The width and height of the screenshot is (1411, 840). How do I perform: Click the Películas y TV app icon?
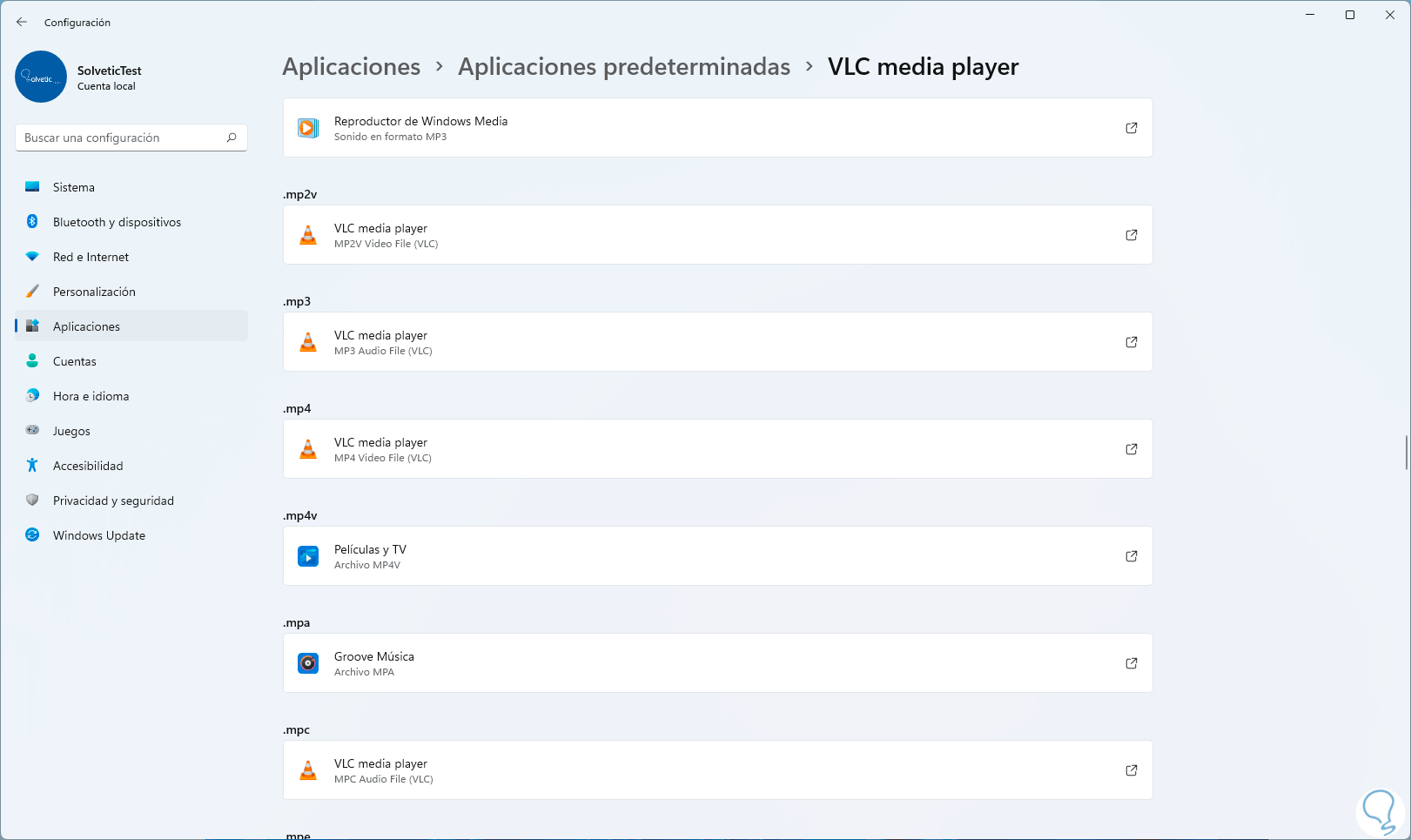click(308, 556)
